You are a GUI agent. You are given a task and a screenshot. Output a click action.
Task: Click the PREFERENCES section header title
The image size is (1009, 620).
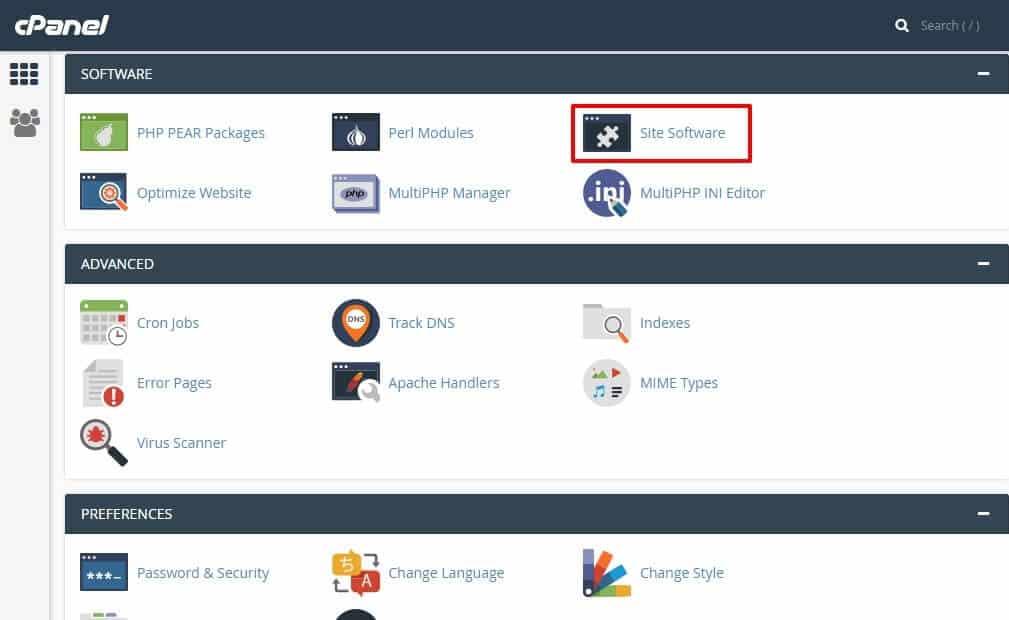(x=126, y=514)
